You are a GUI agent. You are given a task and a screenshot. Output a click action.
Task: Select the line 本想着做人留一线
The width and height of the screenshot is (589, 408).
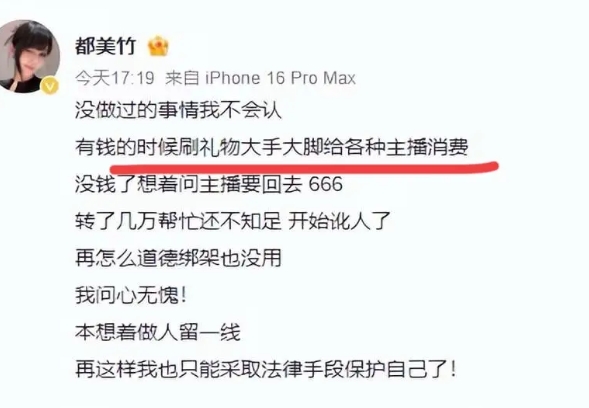click(x=158, y=332)
